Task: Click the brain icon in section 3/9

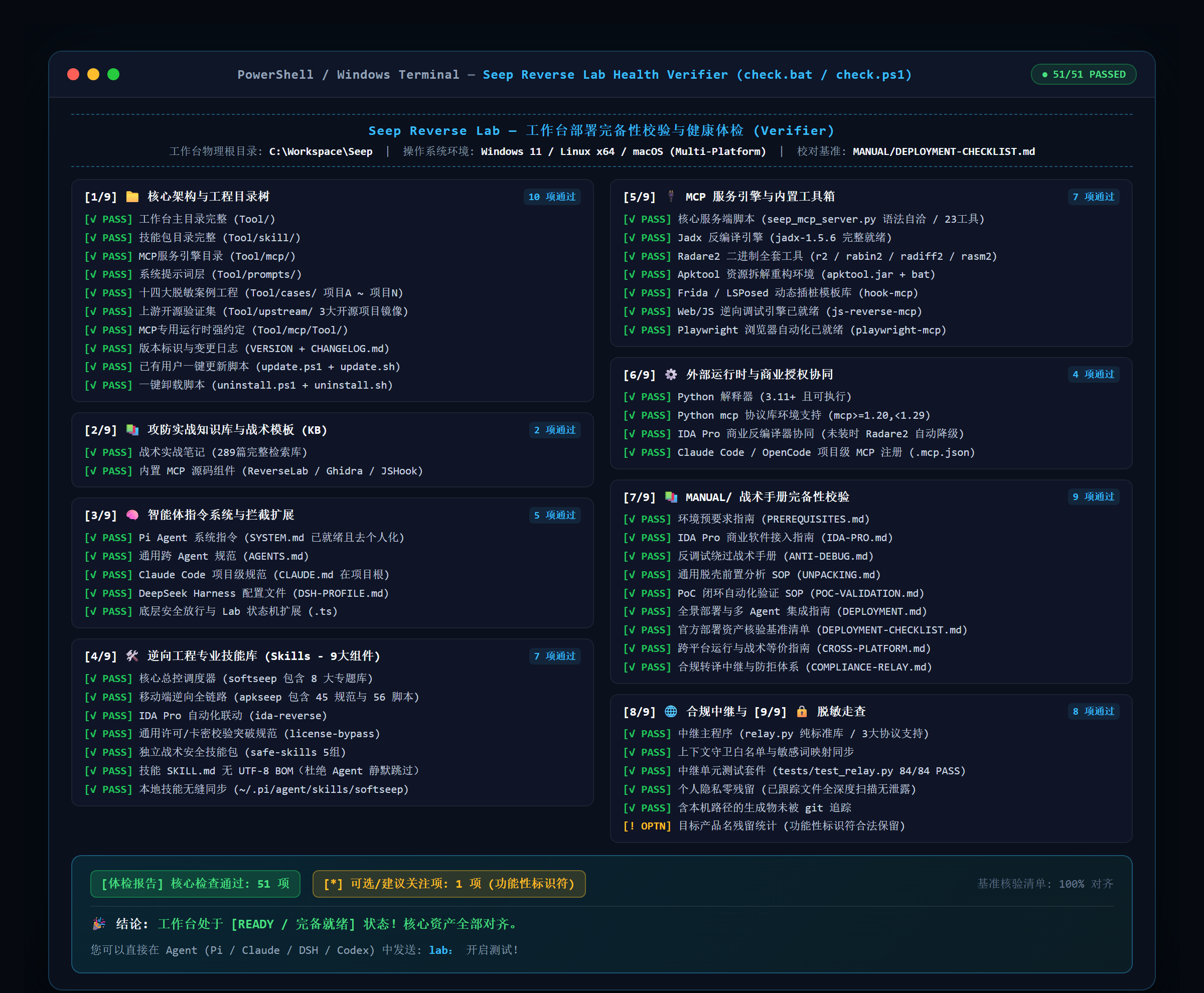Action: (x=132, y=515)
